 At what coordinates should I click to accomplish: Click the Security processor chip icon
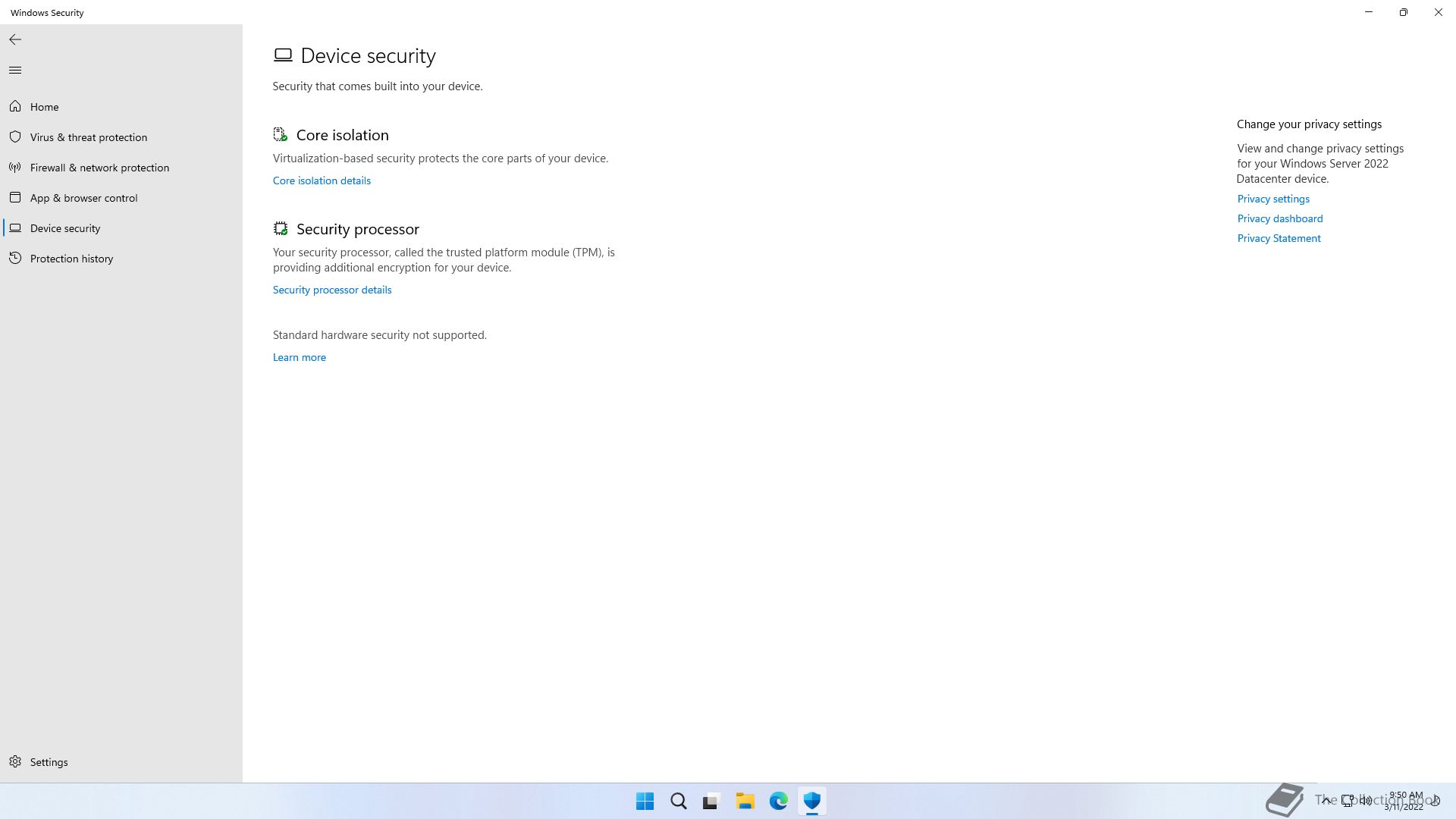coord(281,228)
